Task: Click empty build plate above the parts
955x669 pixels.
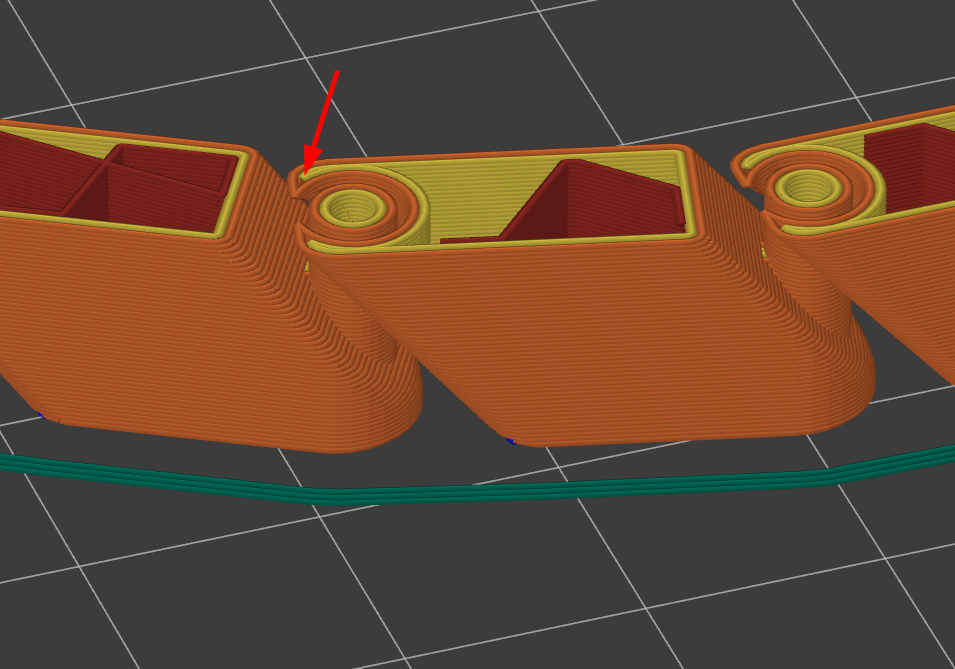Action: tap(500, 60)
